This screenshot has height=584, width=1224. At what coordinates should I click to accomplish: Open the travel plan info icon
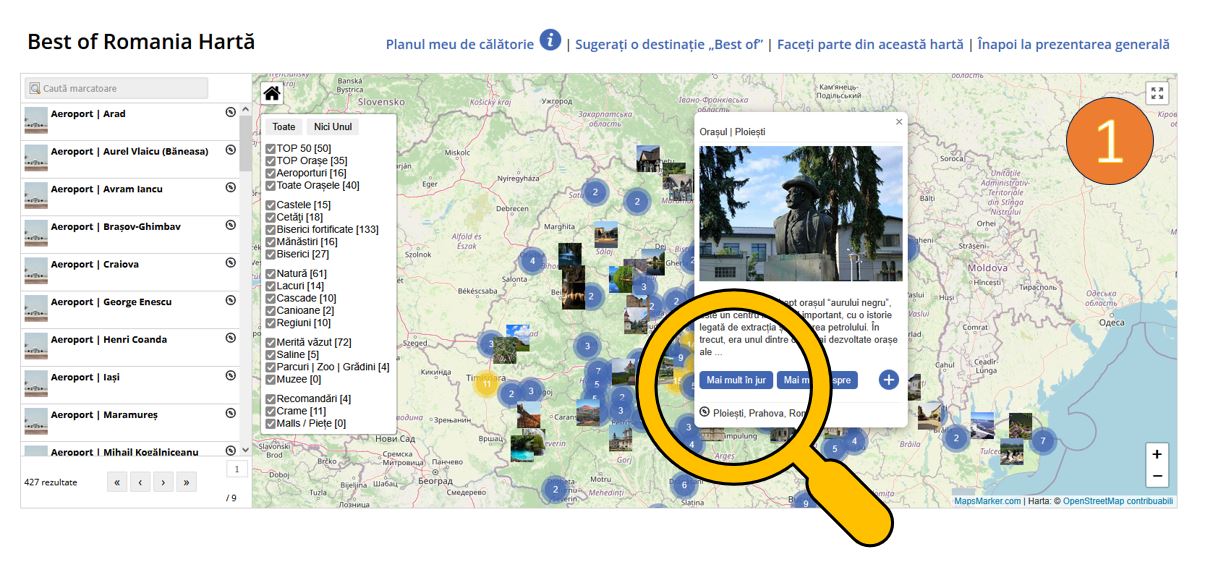[x=550, y=40]
